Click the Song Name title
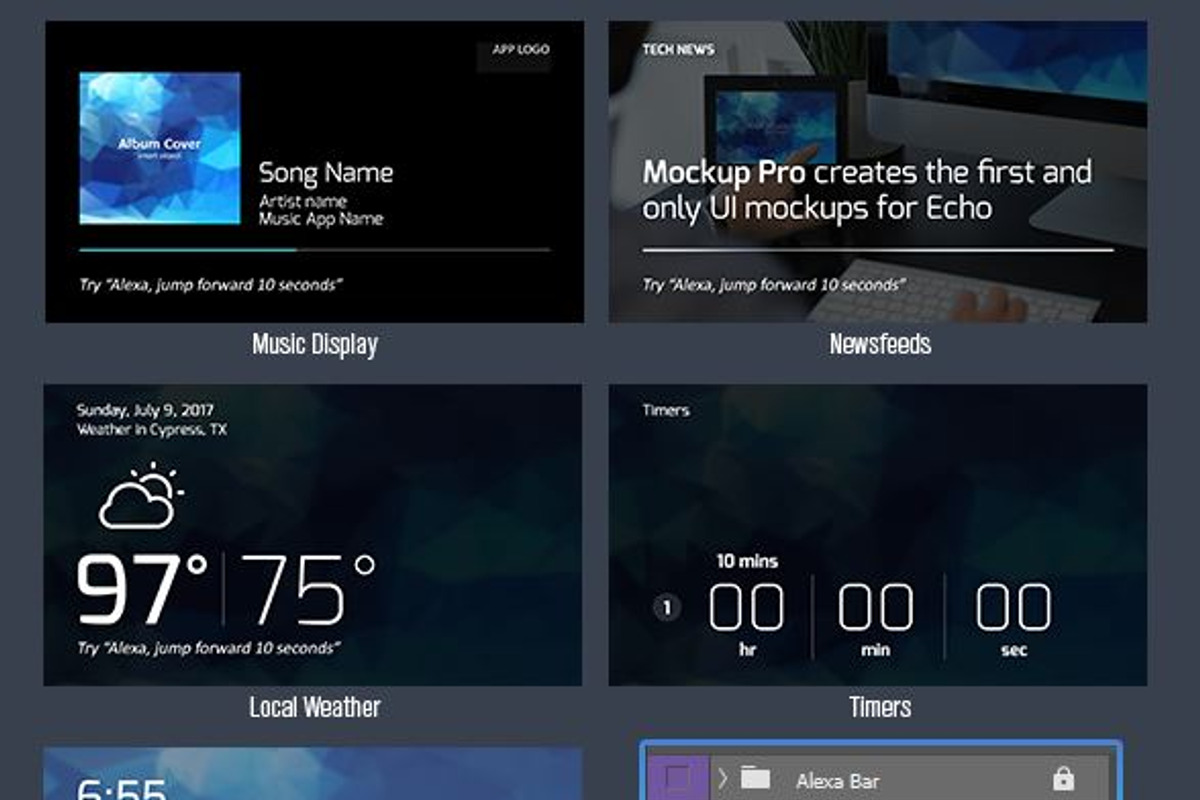This screenshot has width=1200, height=800. 326,172
